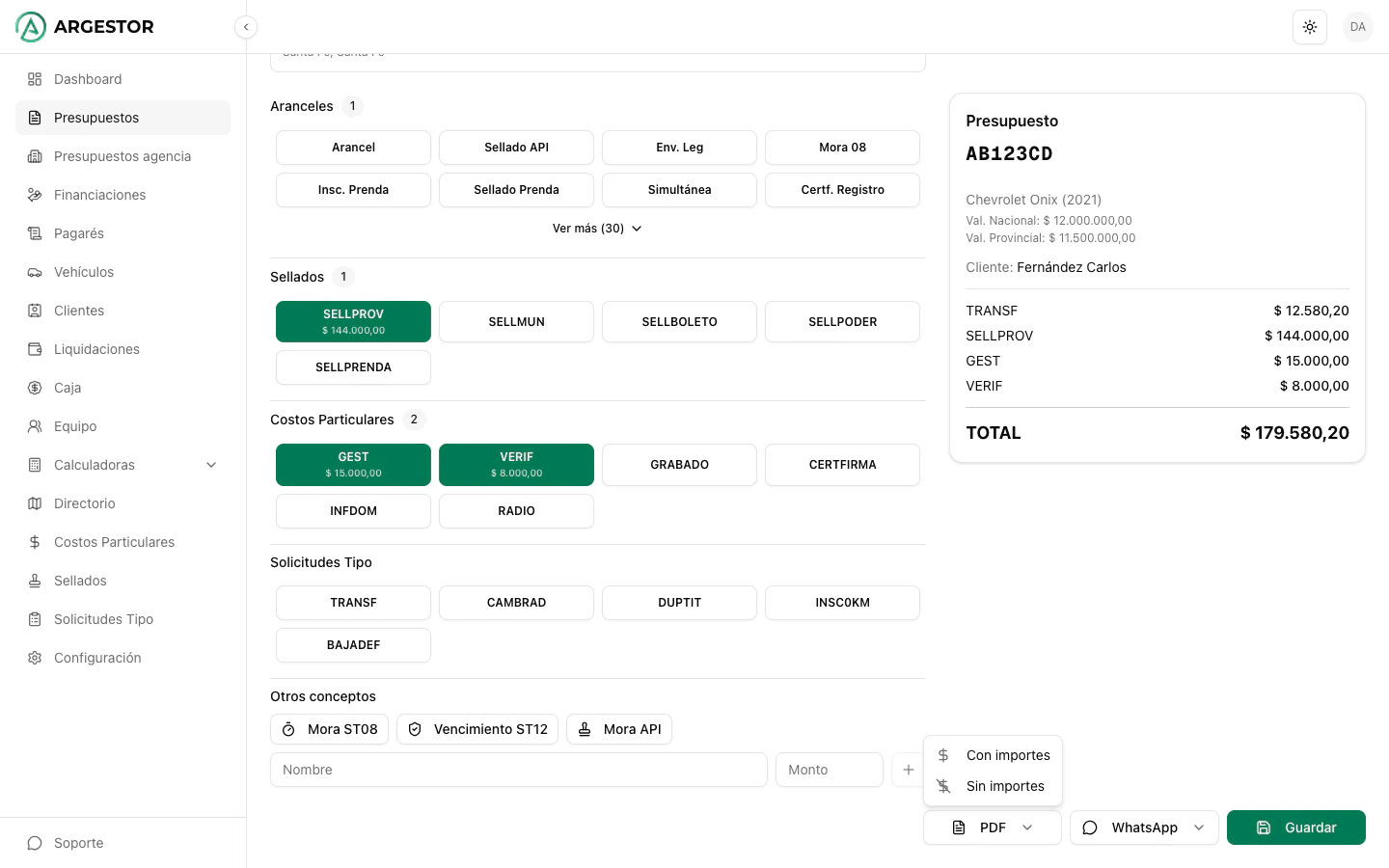Click the Monto input field
This screenshot has height=868, width=1389.
pyautogui.click(x=830, y=770)
